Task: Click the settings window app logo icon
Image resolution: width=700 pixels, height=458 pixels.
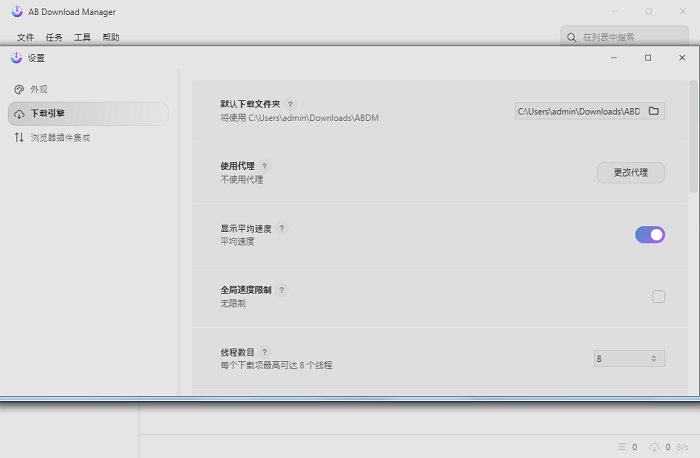Action: point(16,58)
